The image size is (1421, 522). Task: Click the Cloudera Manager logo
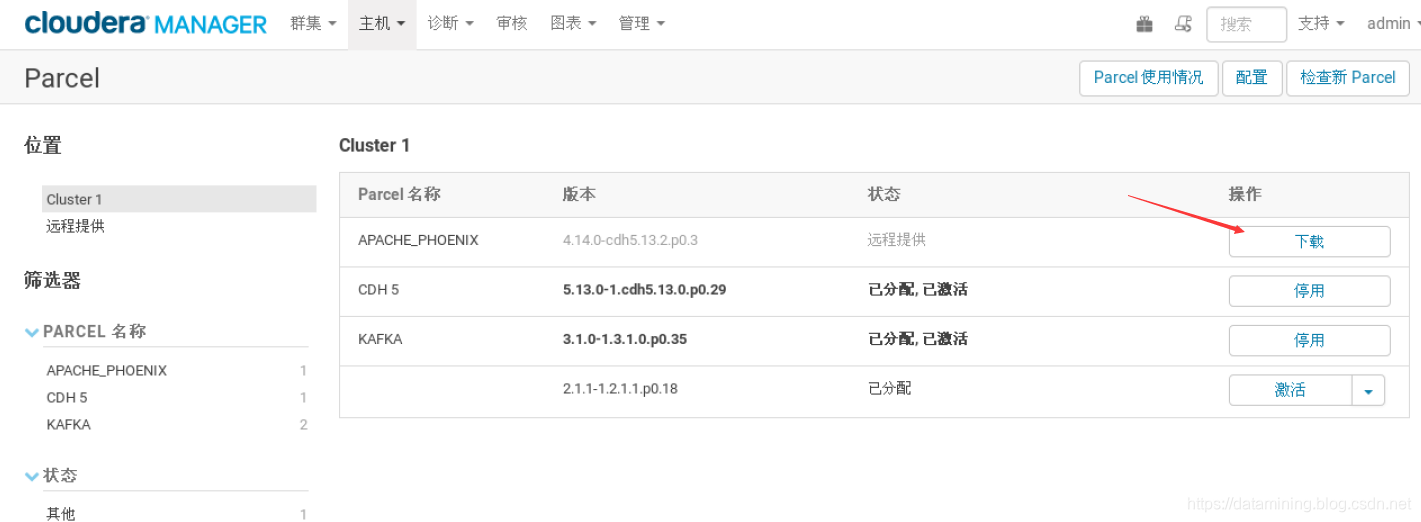click(x=146, y=23)
